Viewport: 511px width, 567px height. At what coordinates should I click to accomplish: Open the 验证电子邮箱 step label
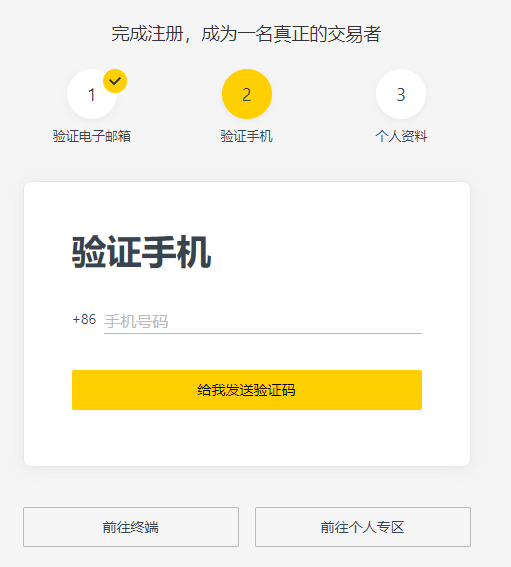click(x=92, y=136)
